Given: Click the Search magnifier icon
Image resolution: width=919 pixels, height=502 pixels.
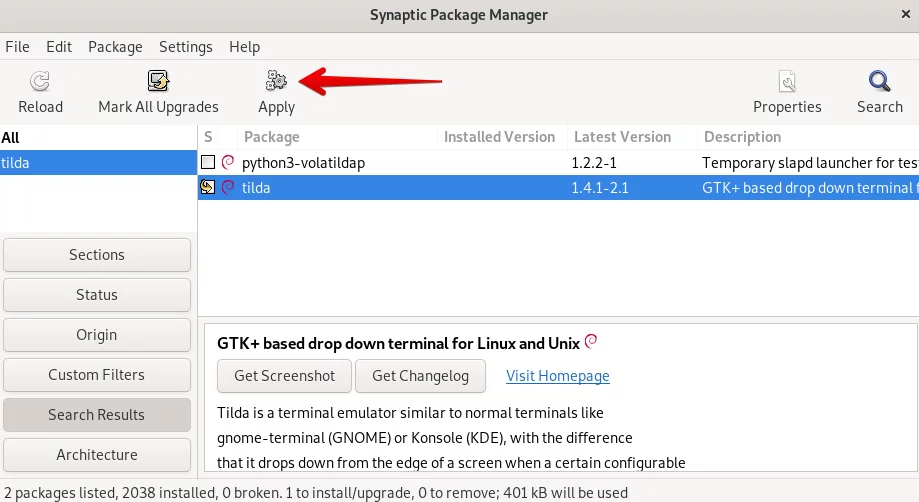Looking at the screenshot, I should click(x=879, y=81).
